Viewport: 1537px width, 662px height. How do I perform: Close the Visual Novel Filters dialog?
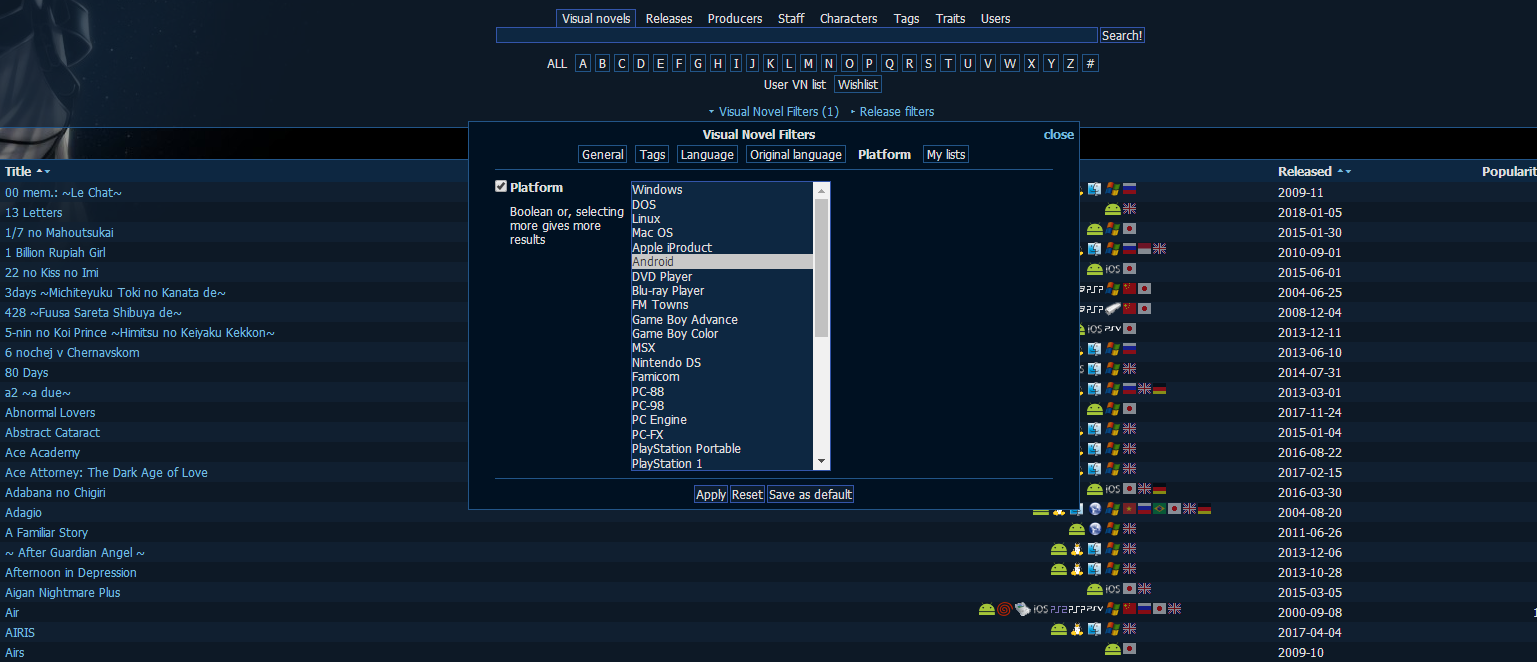1059,134
